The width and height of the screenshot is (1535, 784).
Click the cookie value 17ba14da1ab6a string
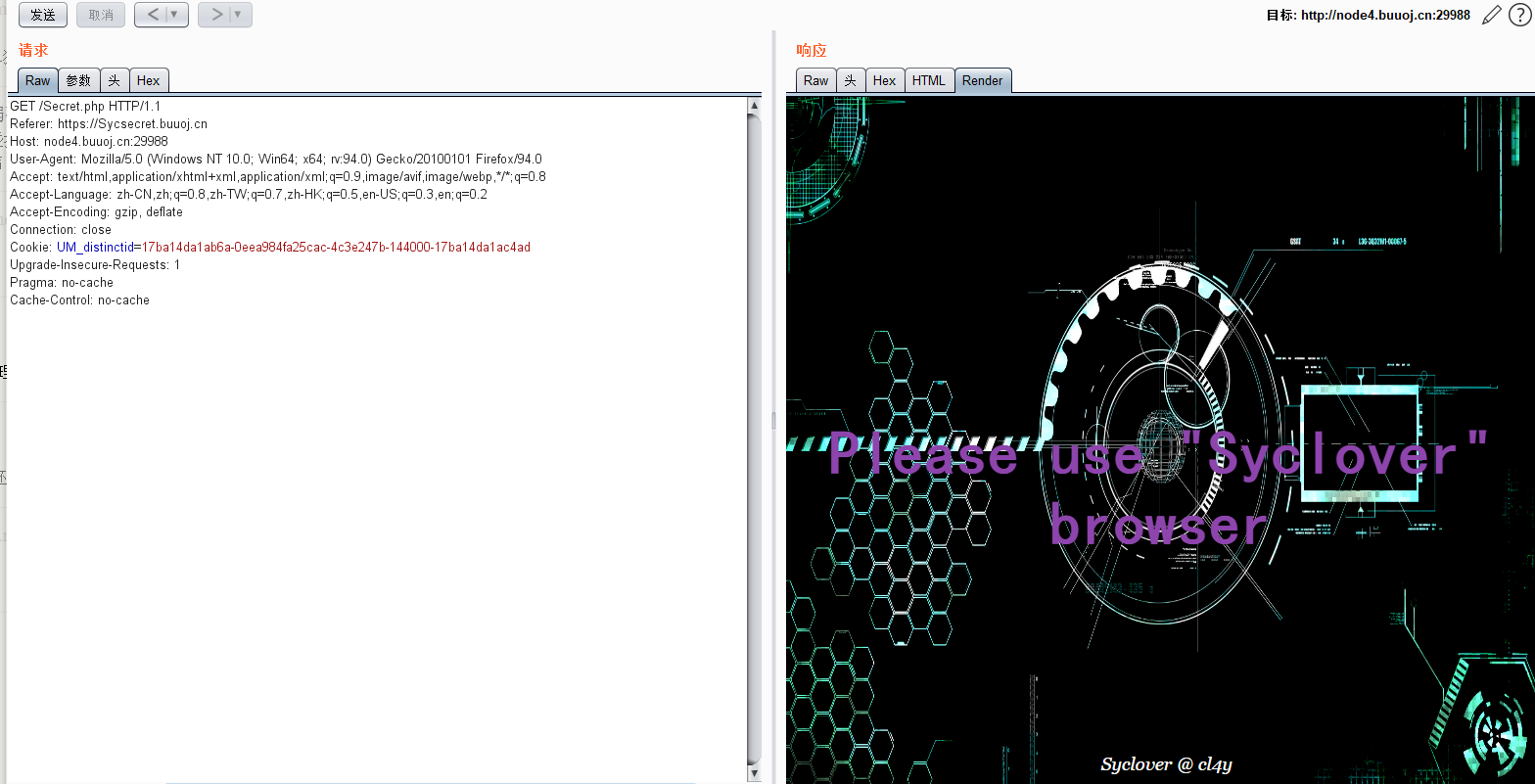pyautogui.click(x=337, y=247)
